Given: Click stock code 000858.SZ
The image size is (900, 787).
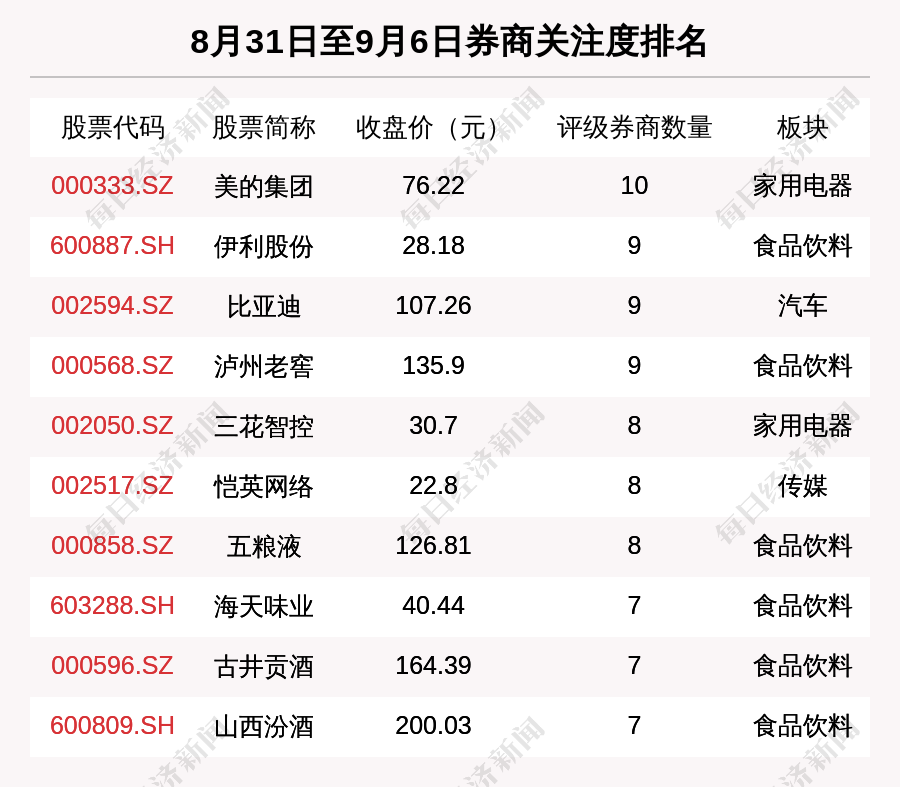Looking at the screenshot, I should coord(112,545).
